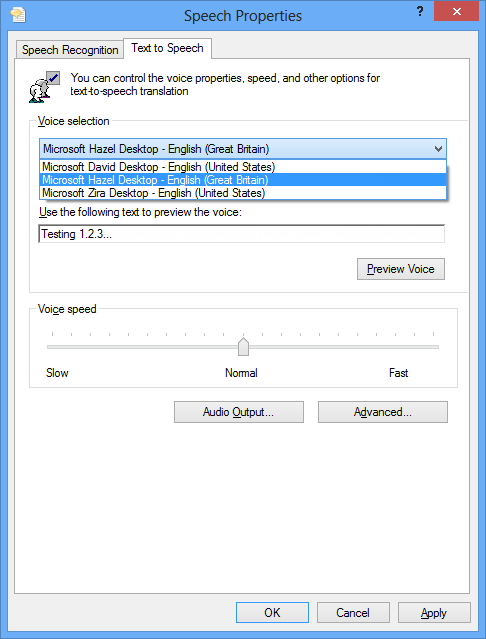The width and height of the screenshot is (486, 639).
Task: Click the Apply button
Action: click(x=434, y=613)
